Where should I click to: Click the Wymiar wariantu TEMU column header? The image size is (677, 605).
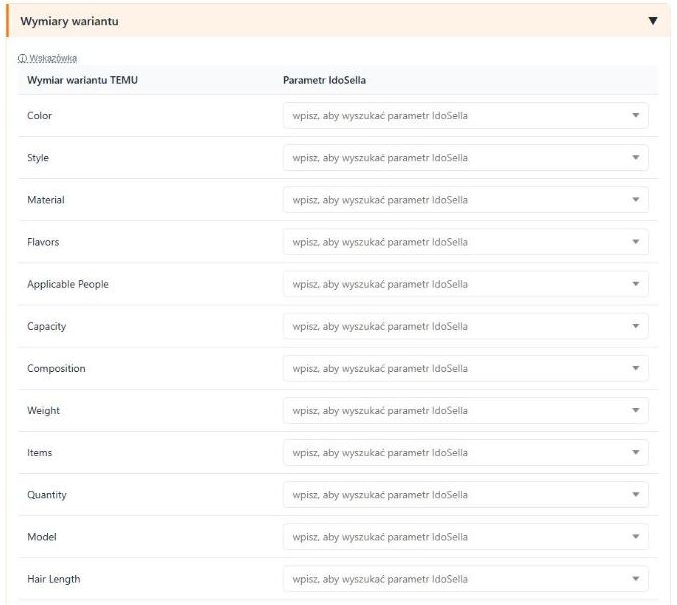[82, 80]
